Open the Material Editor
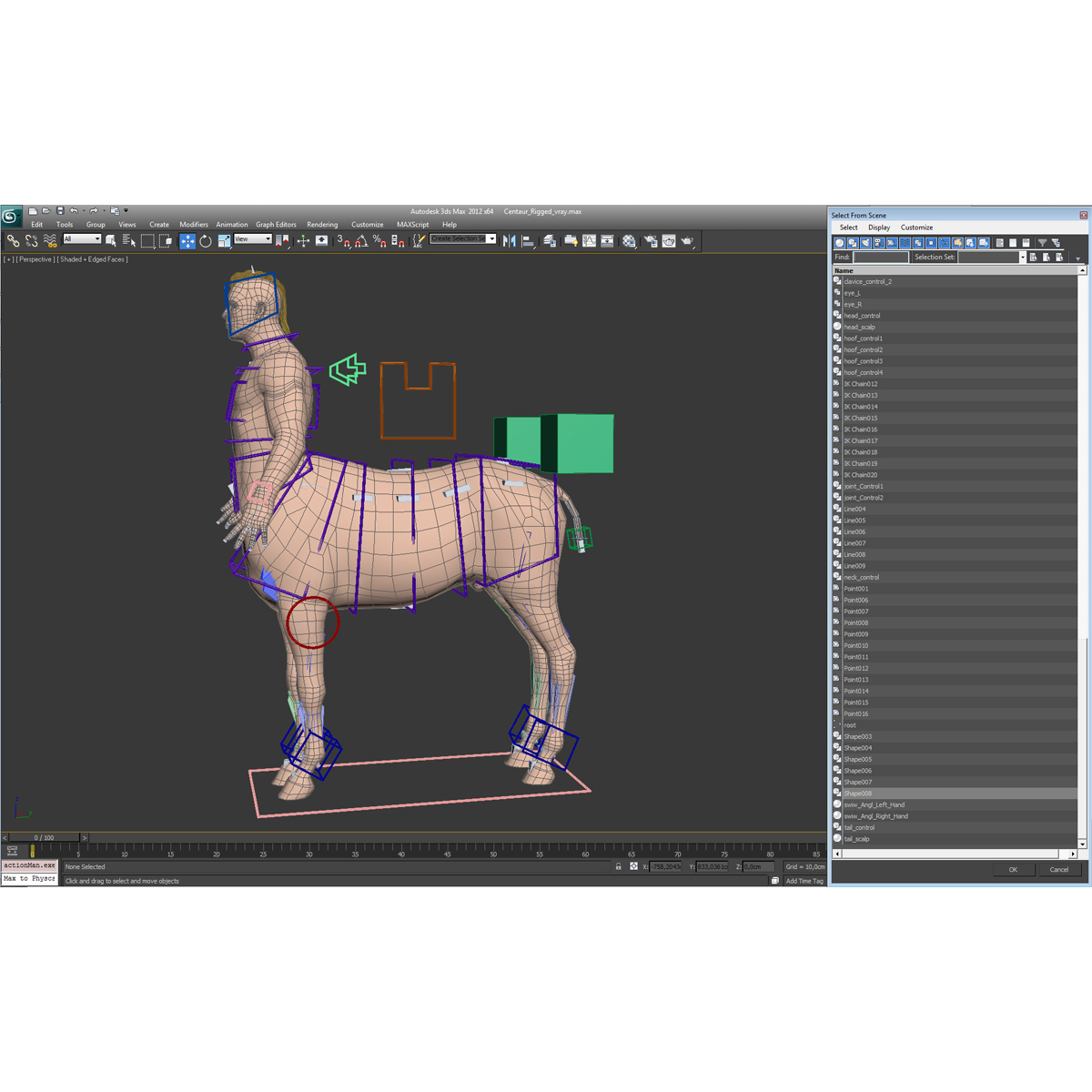The height and width of the screenshot is (1092, 1092). point(629,240)
